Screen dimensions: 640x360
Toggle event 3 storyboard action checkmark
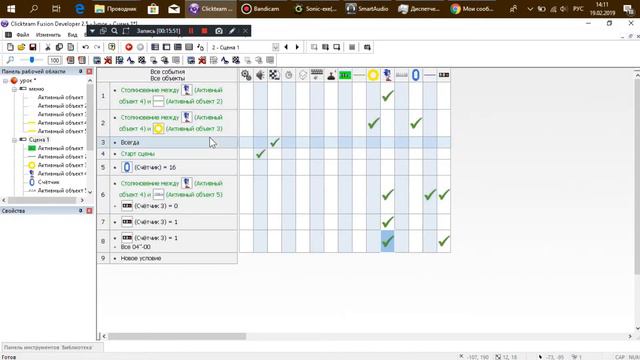click(274, 142)
